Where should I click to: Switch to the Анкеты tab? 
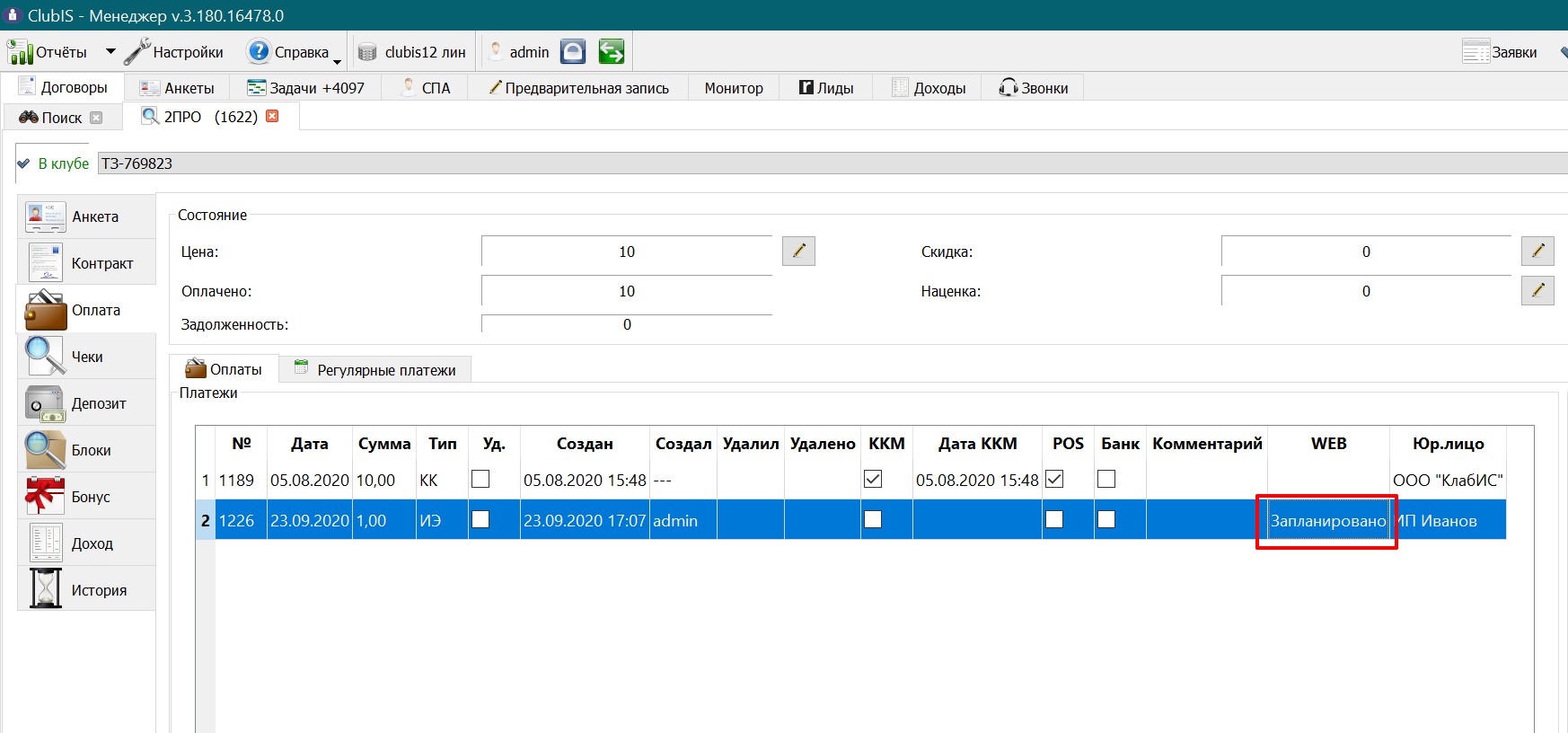pyautogui.click(x=177, y=88)
